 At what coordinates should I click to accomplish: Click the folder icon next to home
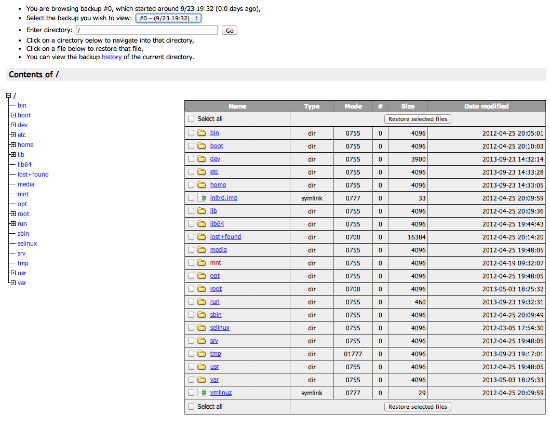click(201, 185)
